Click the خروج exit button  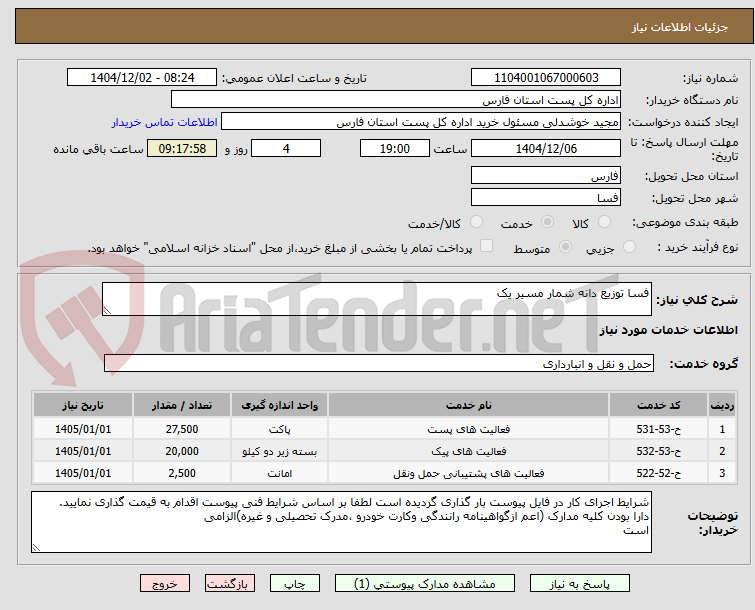(165, 584)
